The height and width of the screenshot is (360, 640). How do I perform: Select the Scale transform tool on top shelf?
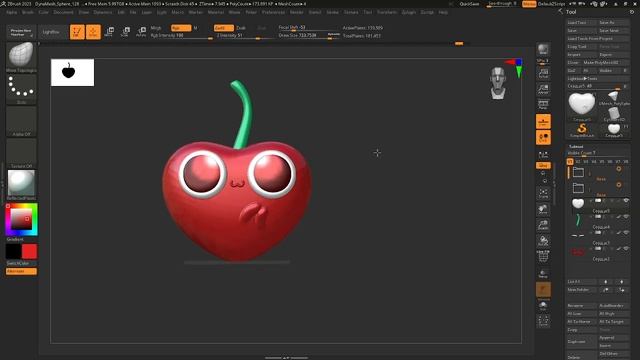click(125, 32)
